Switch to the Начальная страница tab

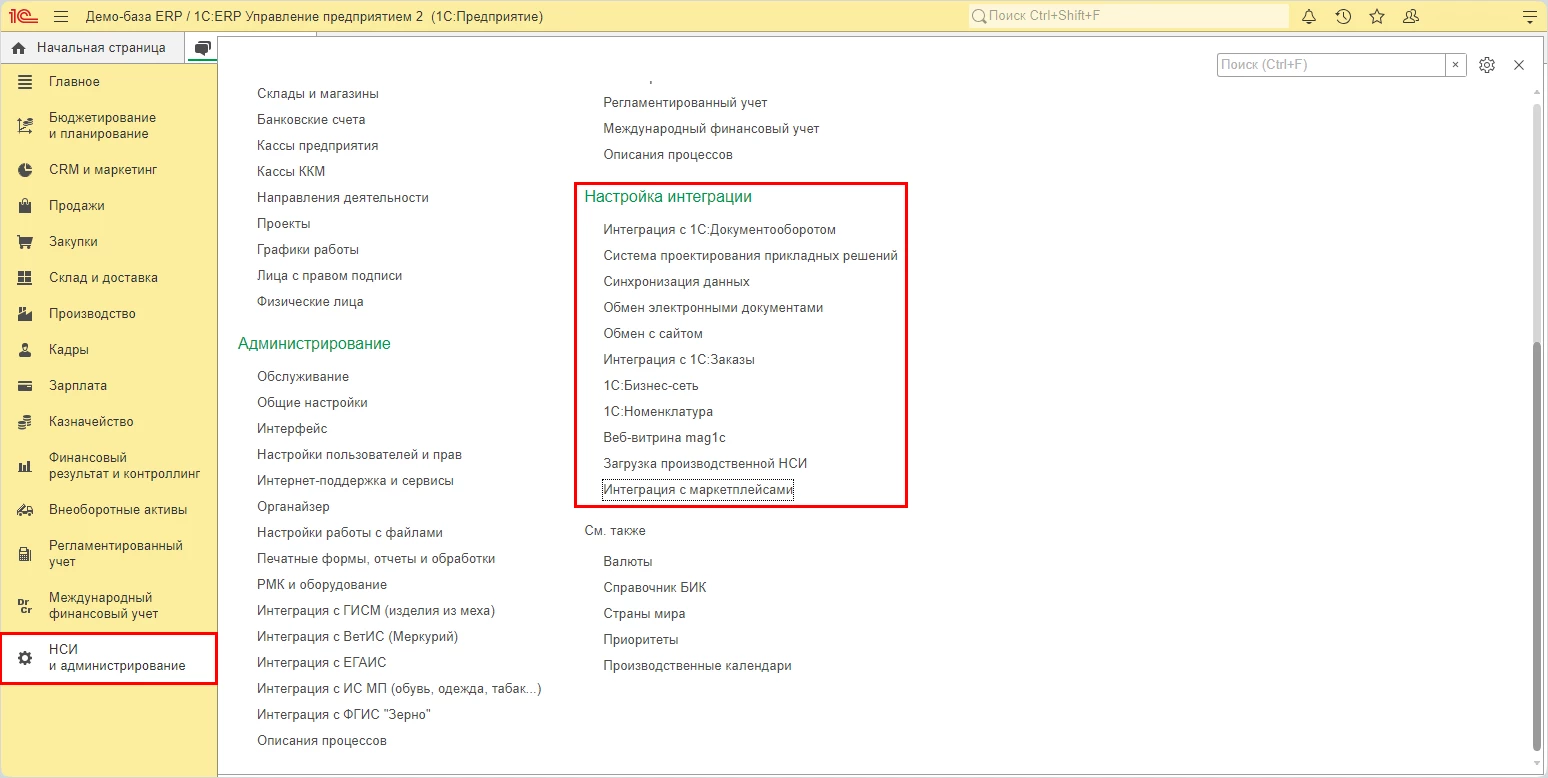[x=93, y=48]
